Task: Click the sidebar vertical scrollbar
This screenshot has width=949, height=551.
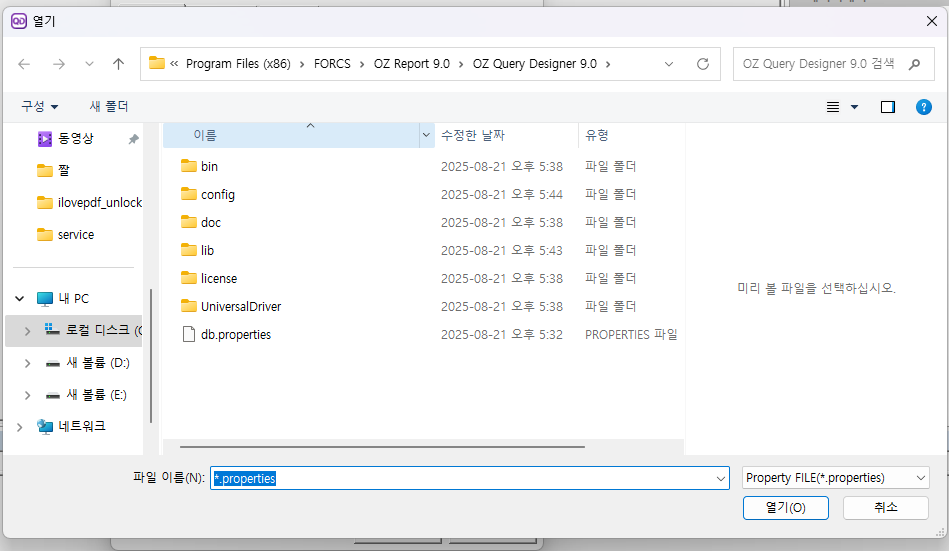Action: click(150, 356)
